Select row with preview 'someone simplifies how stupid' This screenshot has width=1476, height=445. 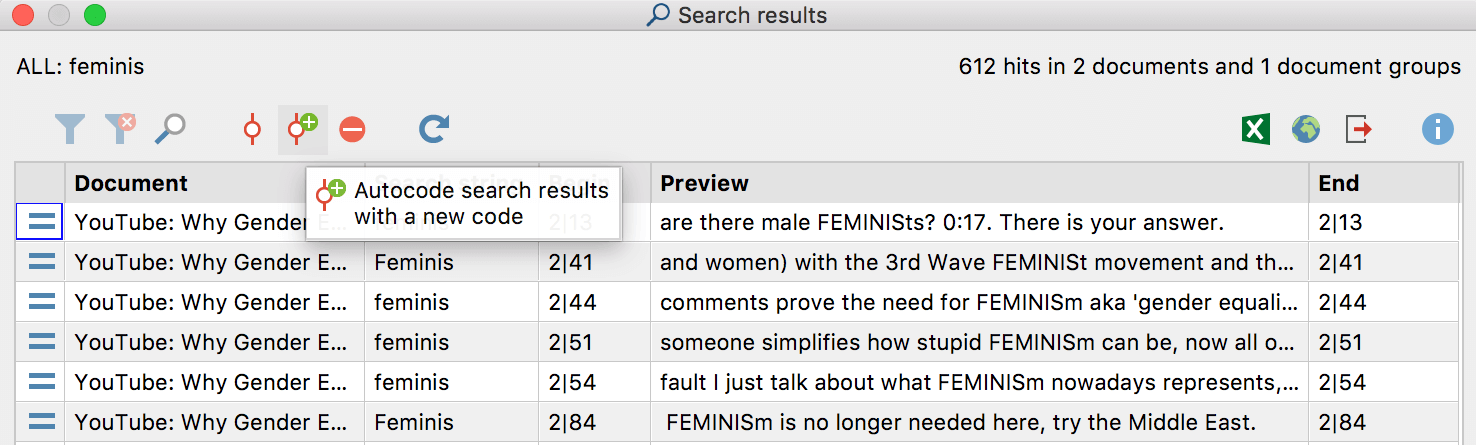tap(737, 342)
